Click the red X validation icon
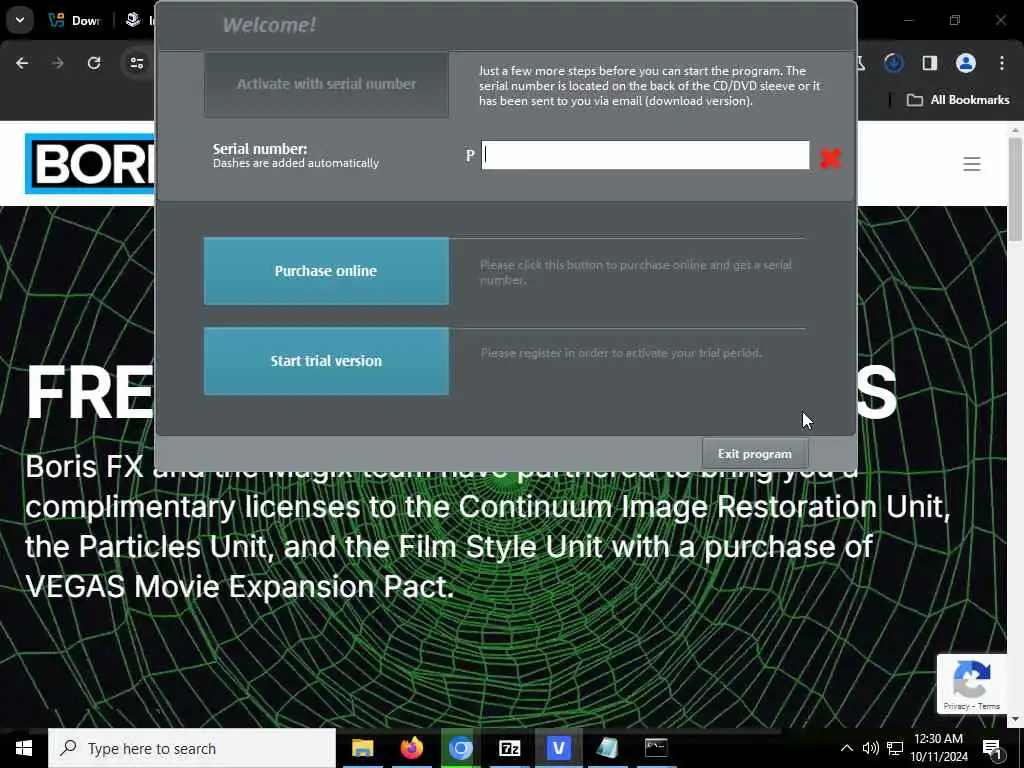 click(830, 157)
